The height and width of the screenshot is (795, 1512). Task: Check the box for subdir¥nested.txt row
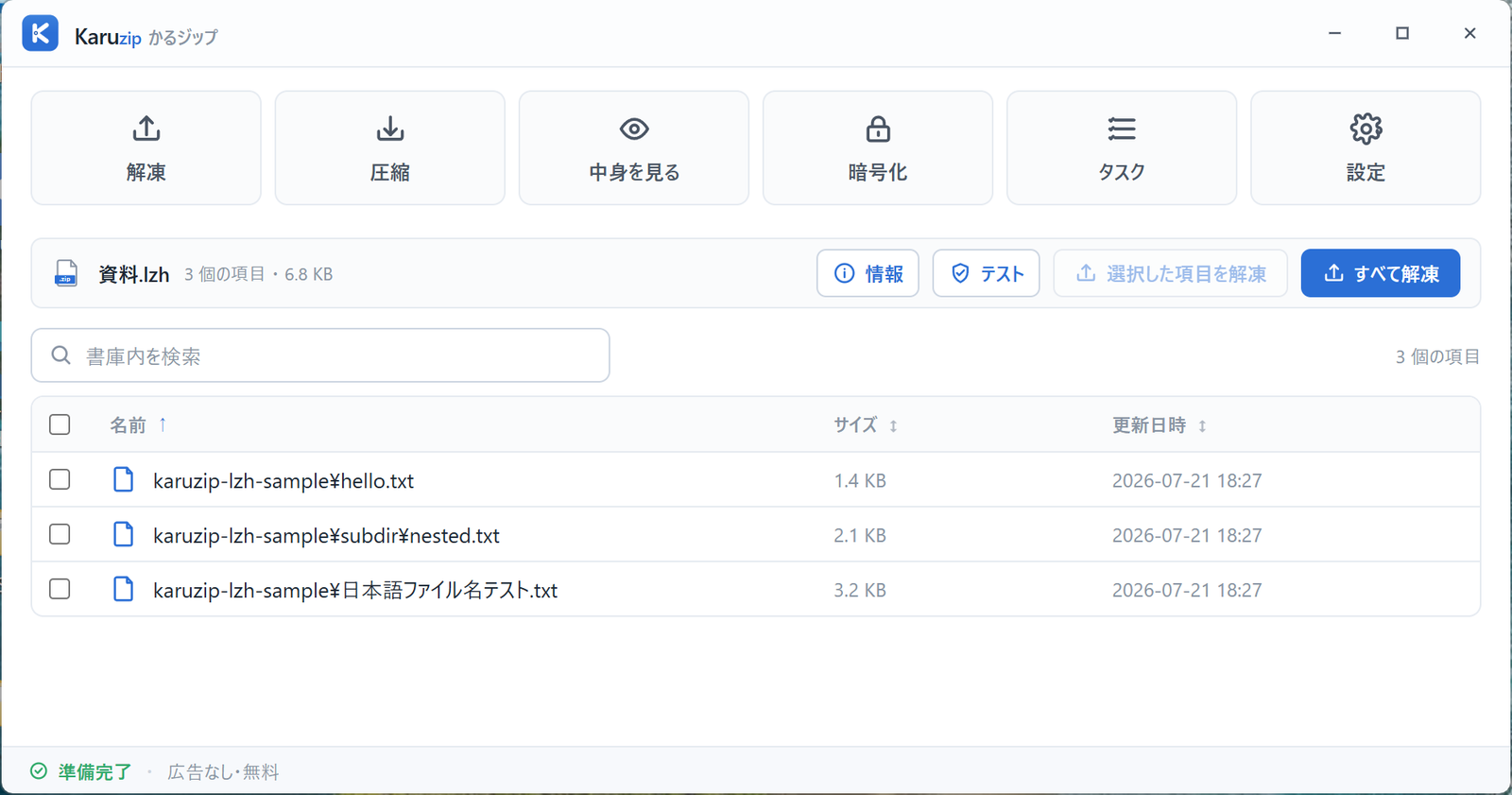[x=60, y=534]
